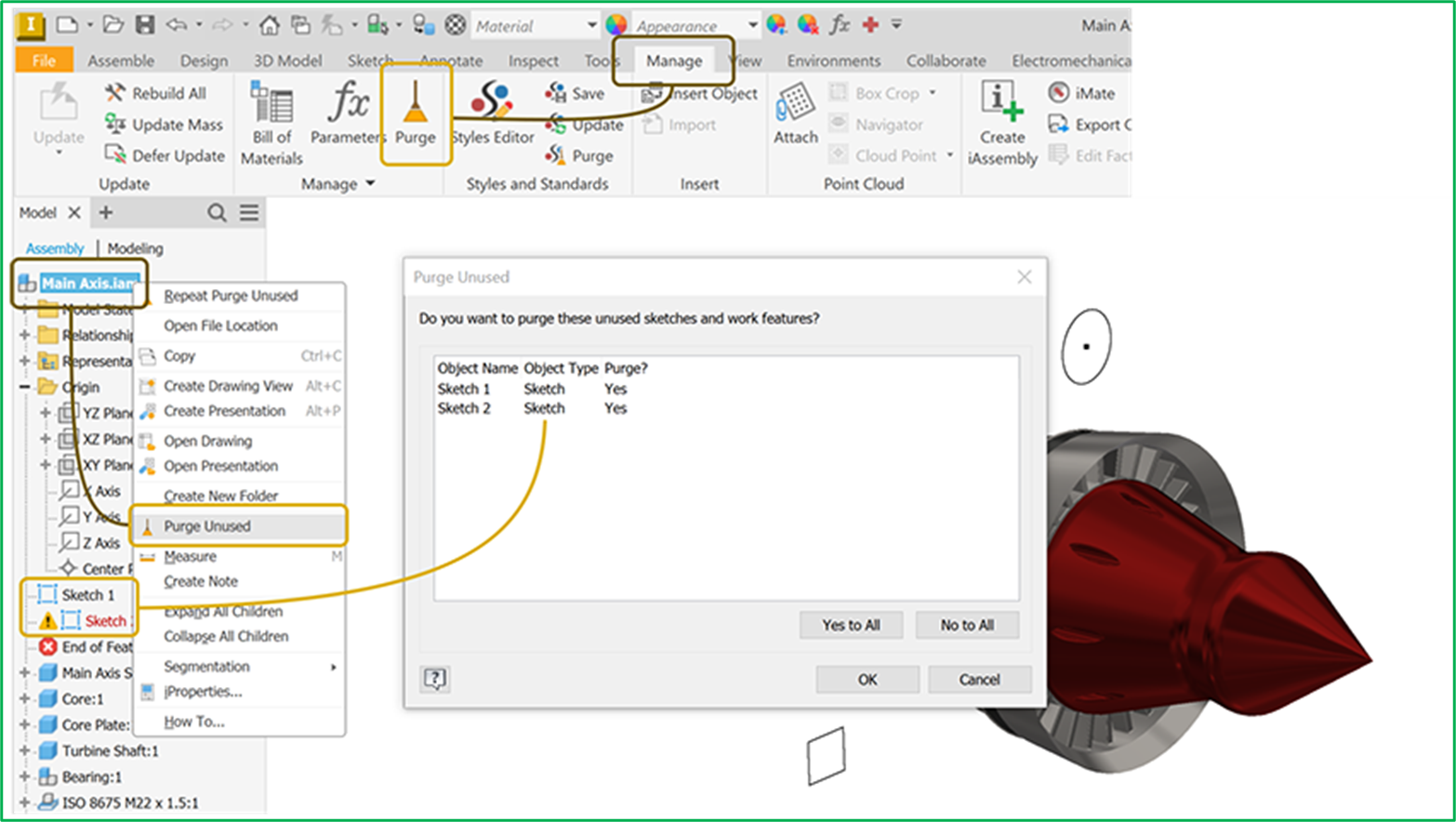Open the Segmentation submenu arrow
The image size is (1456, 822).
click(333, 667)
